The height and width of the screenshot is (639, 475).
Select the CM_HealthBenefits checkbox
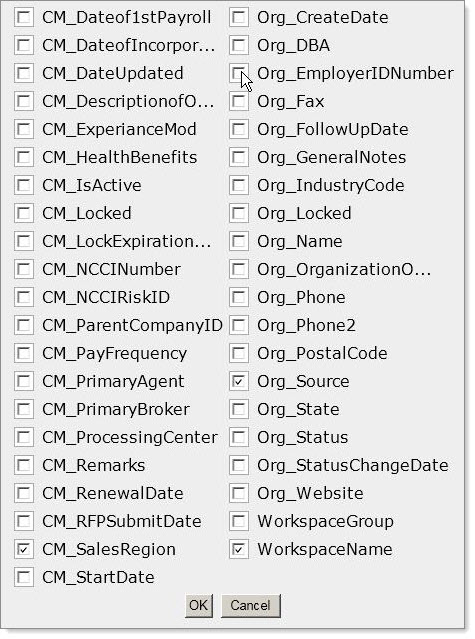(24, 157)
